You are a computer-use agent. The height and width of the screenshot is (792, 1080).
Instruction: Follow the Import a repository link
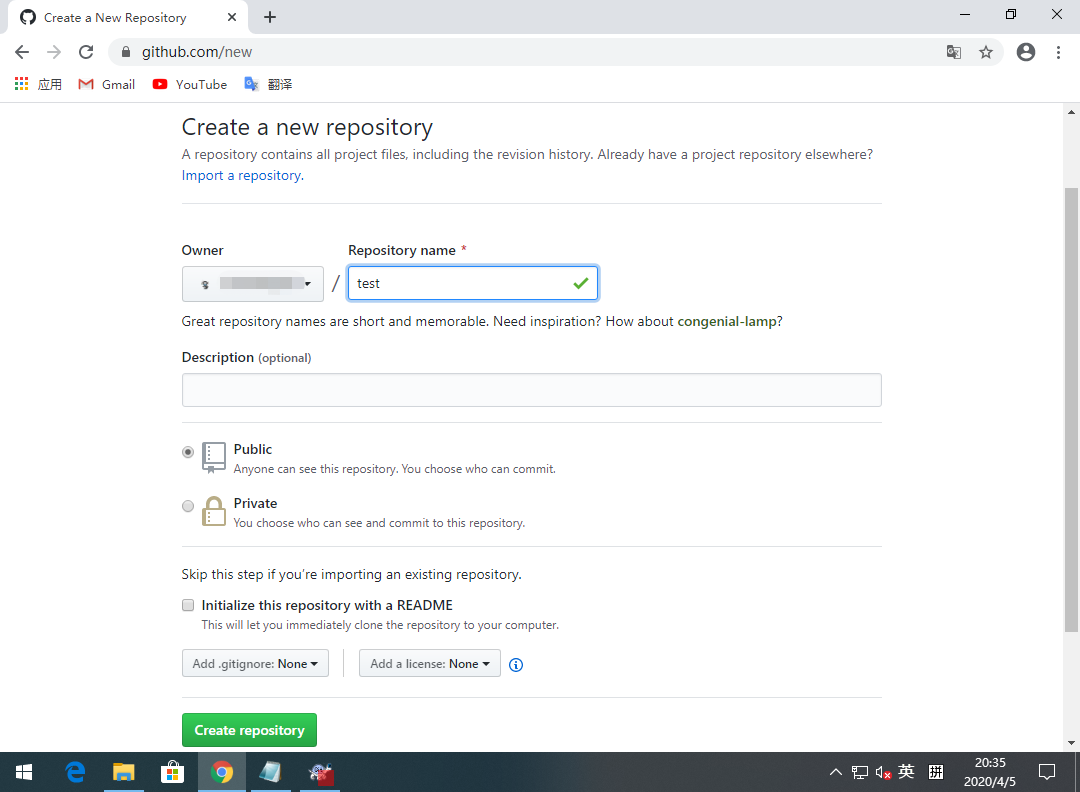click(x=242, y=175)
